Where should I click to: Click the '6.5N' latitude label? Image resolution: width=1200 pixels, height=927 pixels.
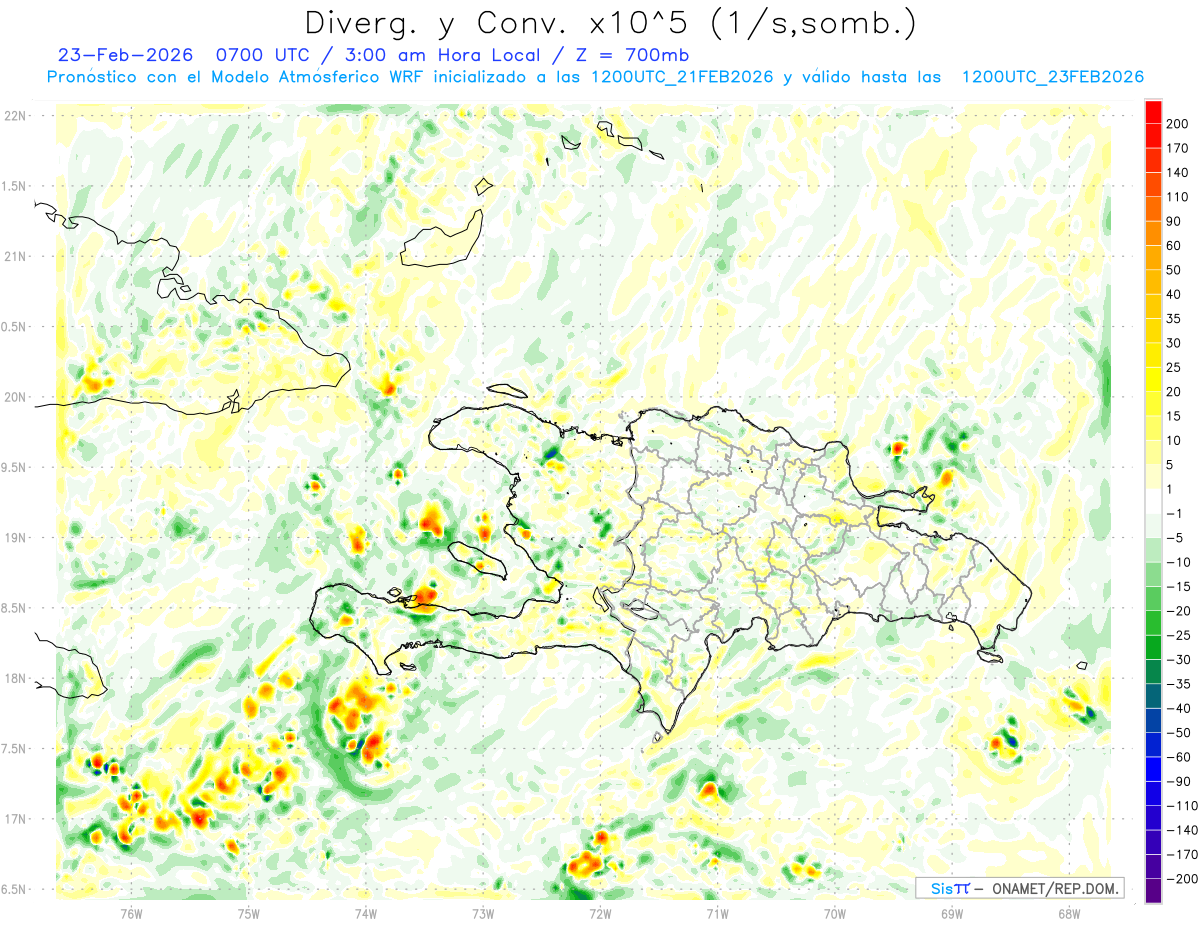pyautogui.click(x=14, y=890)
